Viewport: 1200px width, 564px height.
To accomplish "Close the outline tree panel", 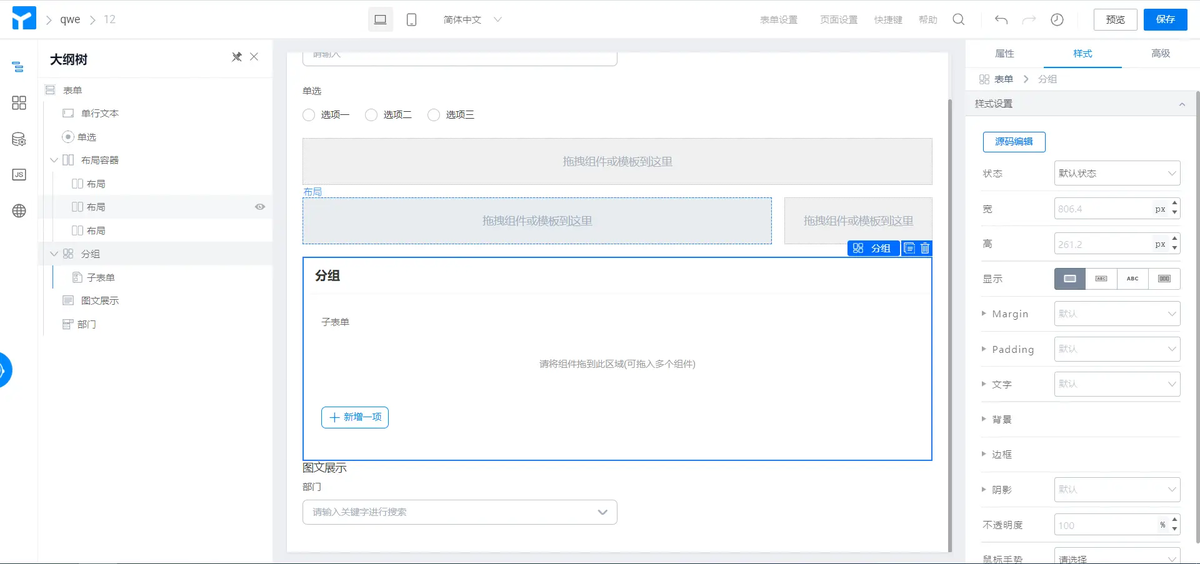I will point(254,57).
